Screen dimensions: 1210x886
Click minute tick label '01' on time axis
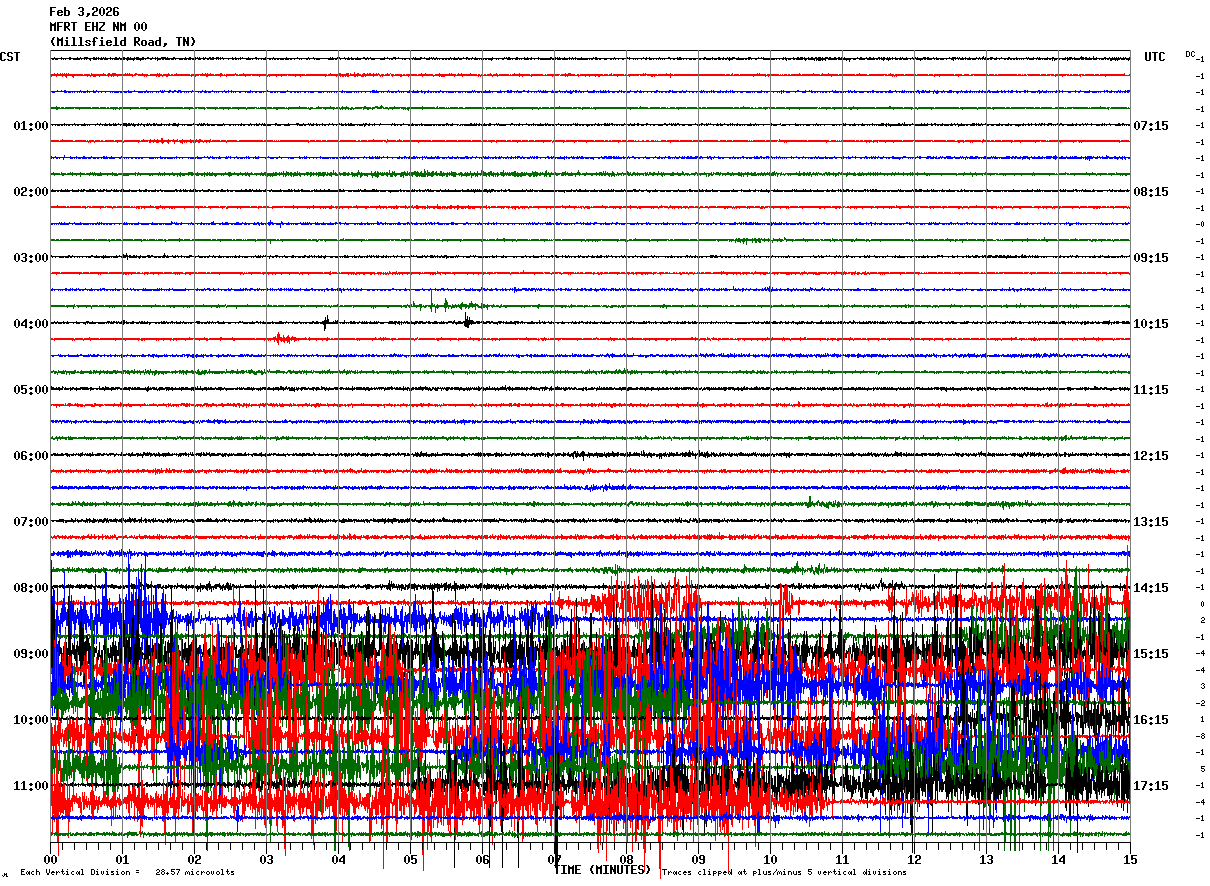tap(123, 860)
